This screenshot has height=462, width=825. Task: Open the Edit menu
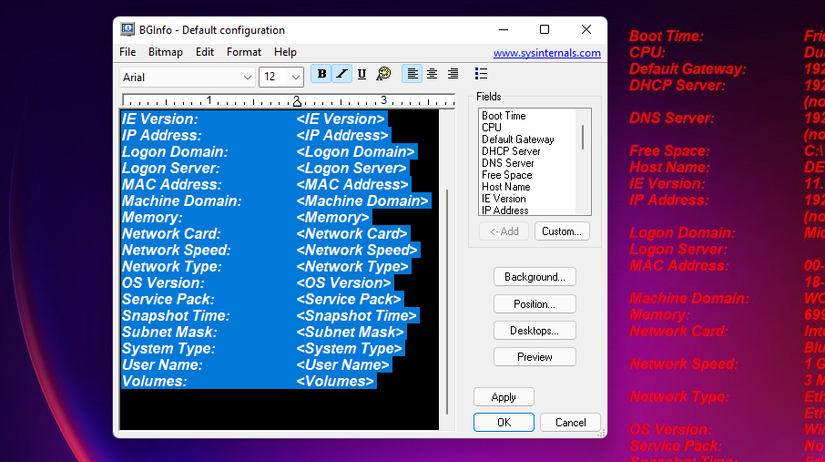205,52
